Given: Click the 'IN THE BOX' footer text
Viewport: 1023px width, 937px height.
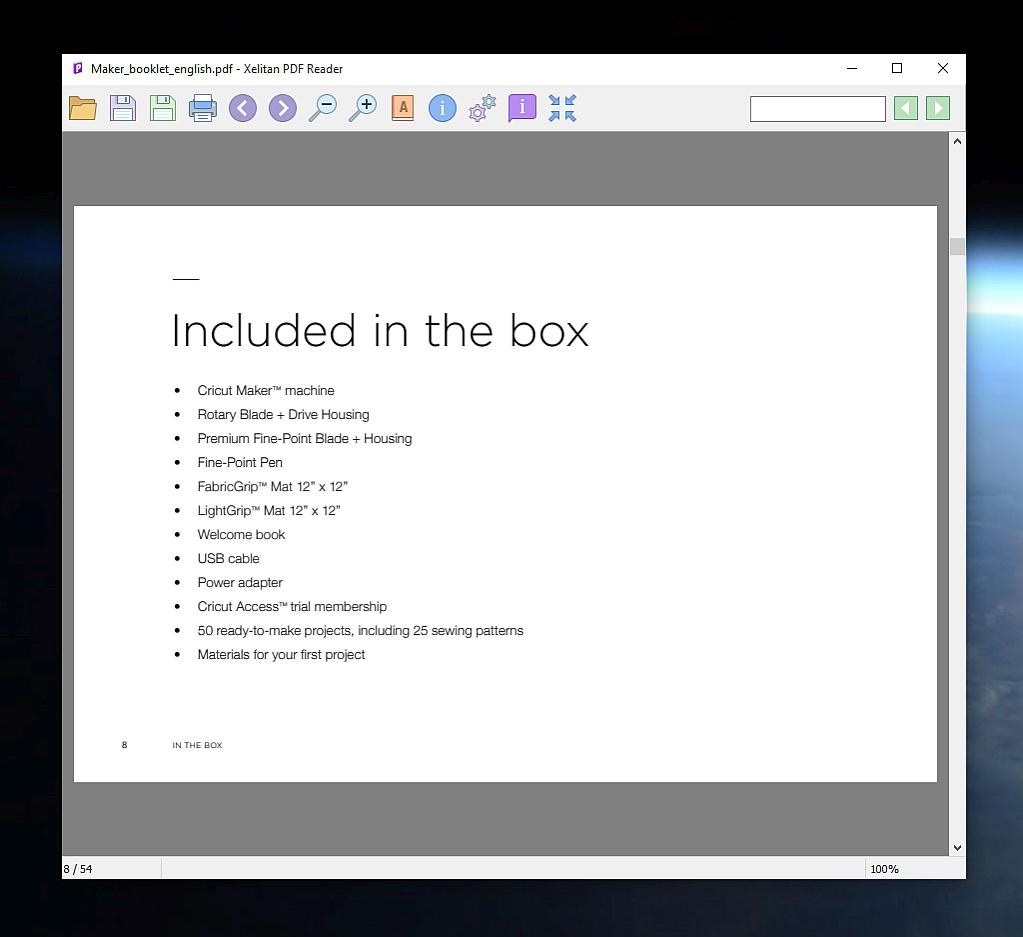Looking at the screenshot, I should pyautogui.click(x=197, y=745).
